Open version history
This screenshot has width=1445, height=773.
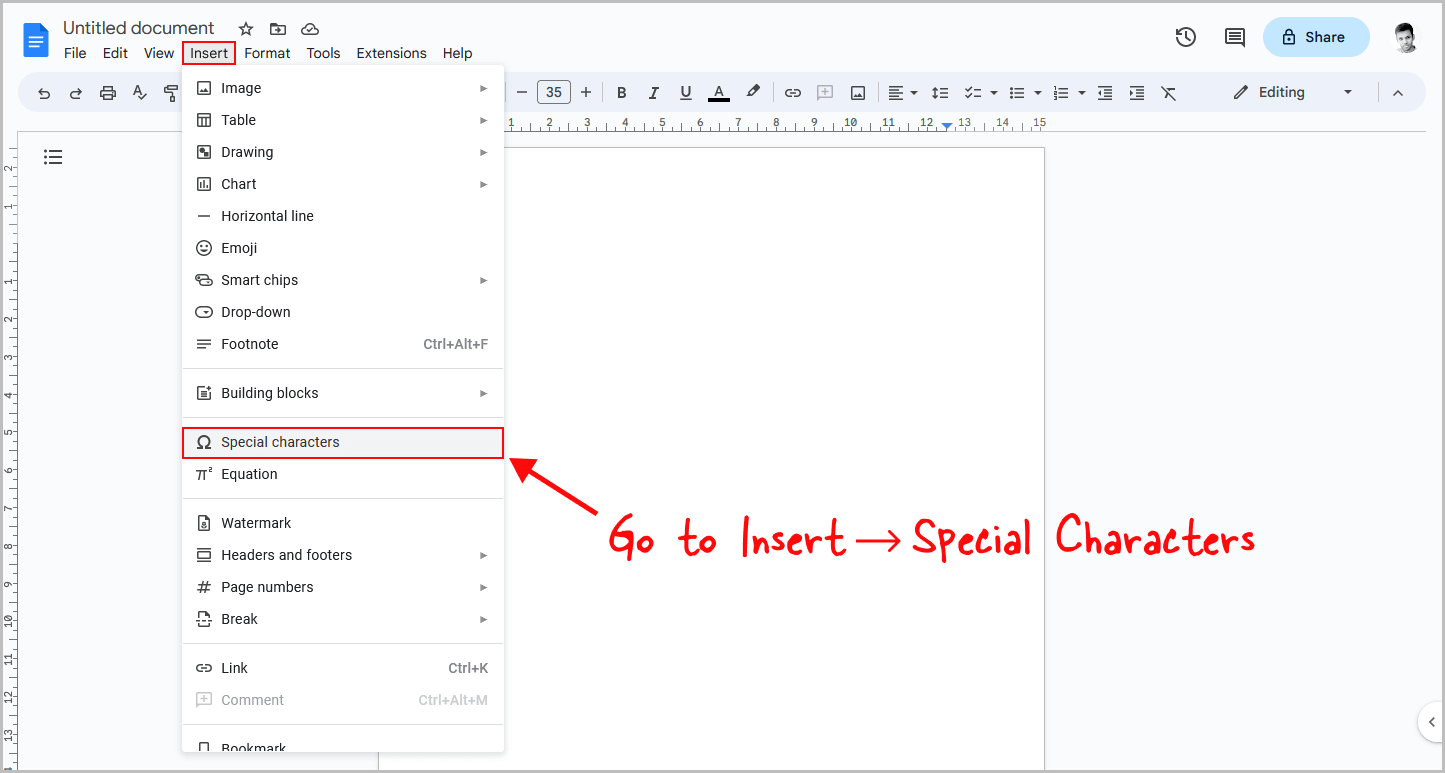tap(1185, 36)
